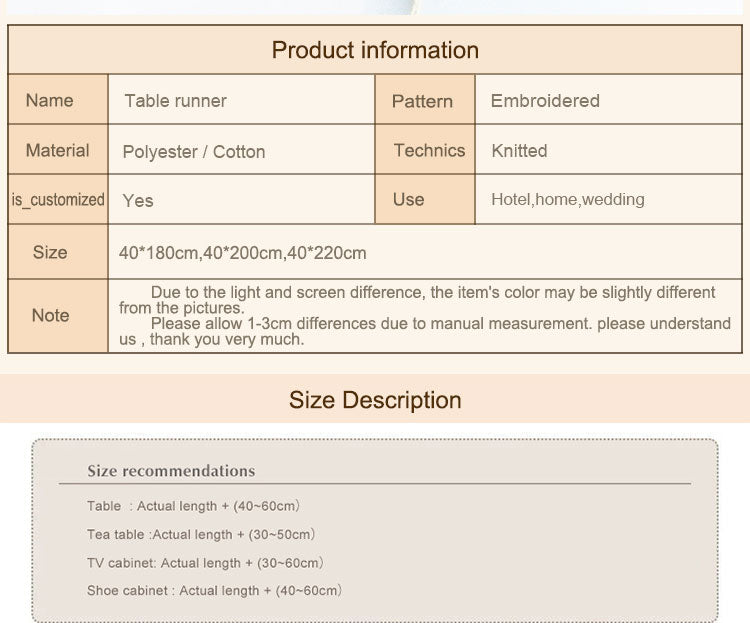The width and height of the screenshot is (750, 623).
Task: Select the Polyester / Cotton value
Action: pyautogui.click(x=194, y=152)
